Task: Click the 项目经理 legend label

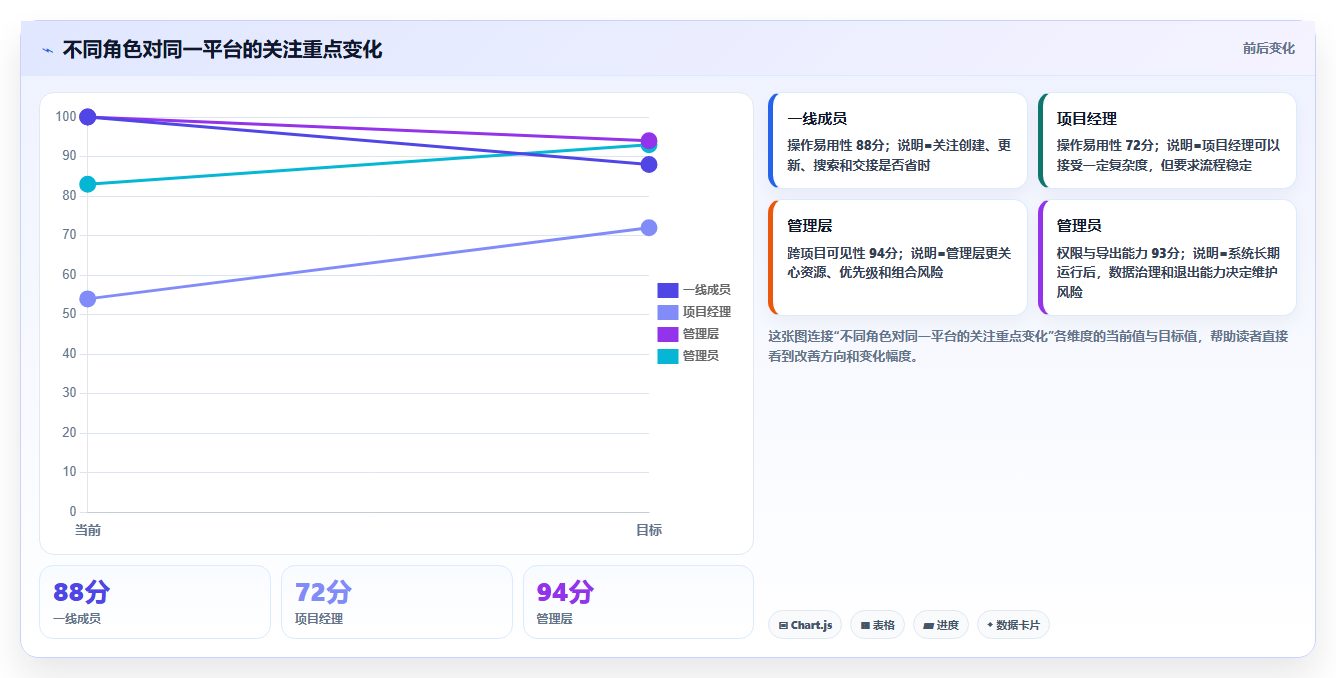Action: tap(707, 312)
